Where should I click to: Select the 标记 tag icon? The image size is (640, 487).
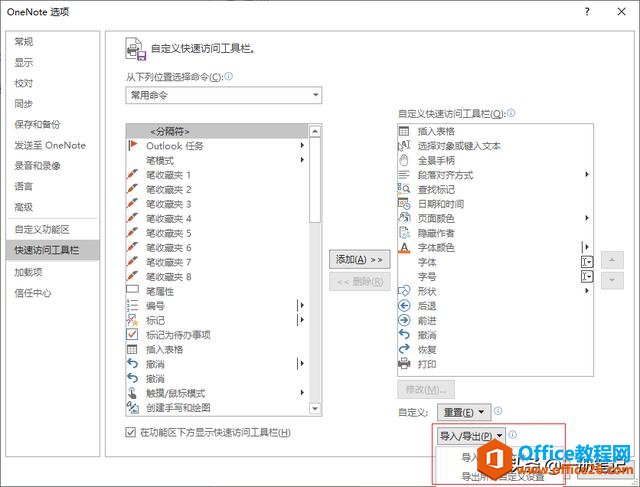(133, 320)
